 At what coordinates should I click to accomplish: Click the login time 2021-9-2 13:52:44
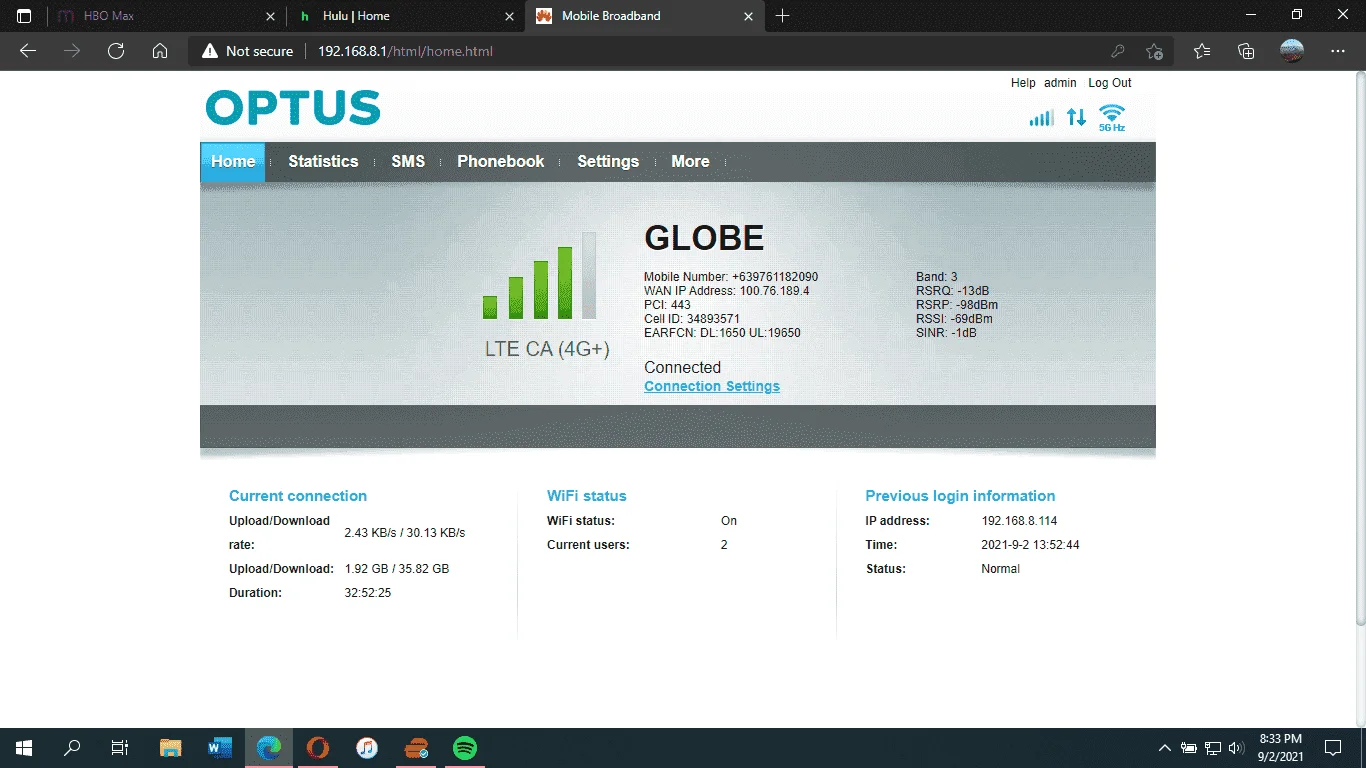[x=1030, y=545]
